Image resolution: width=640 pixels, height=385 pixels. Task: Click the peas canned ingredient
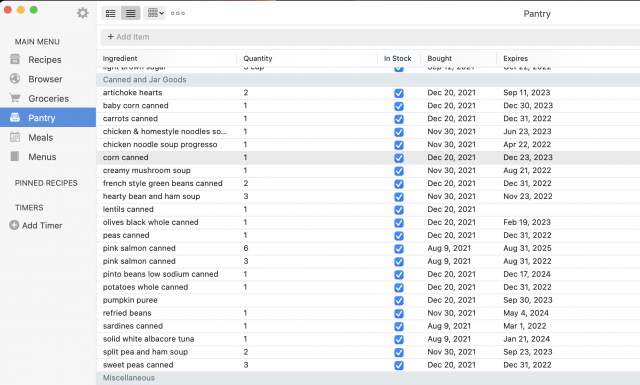click(126, 235)
